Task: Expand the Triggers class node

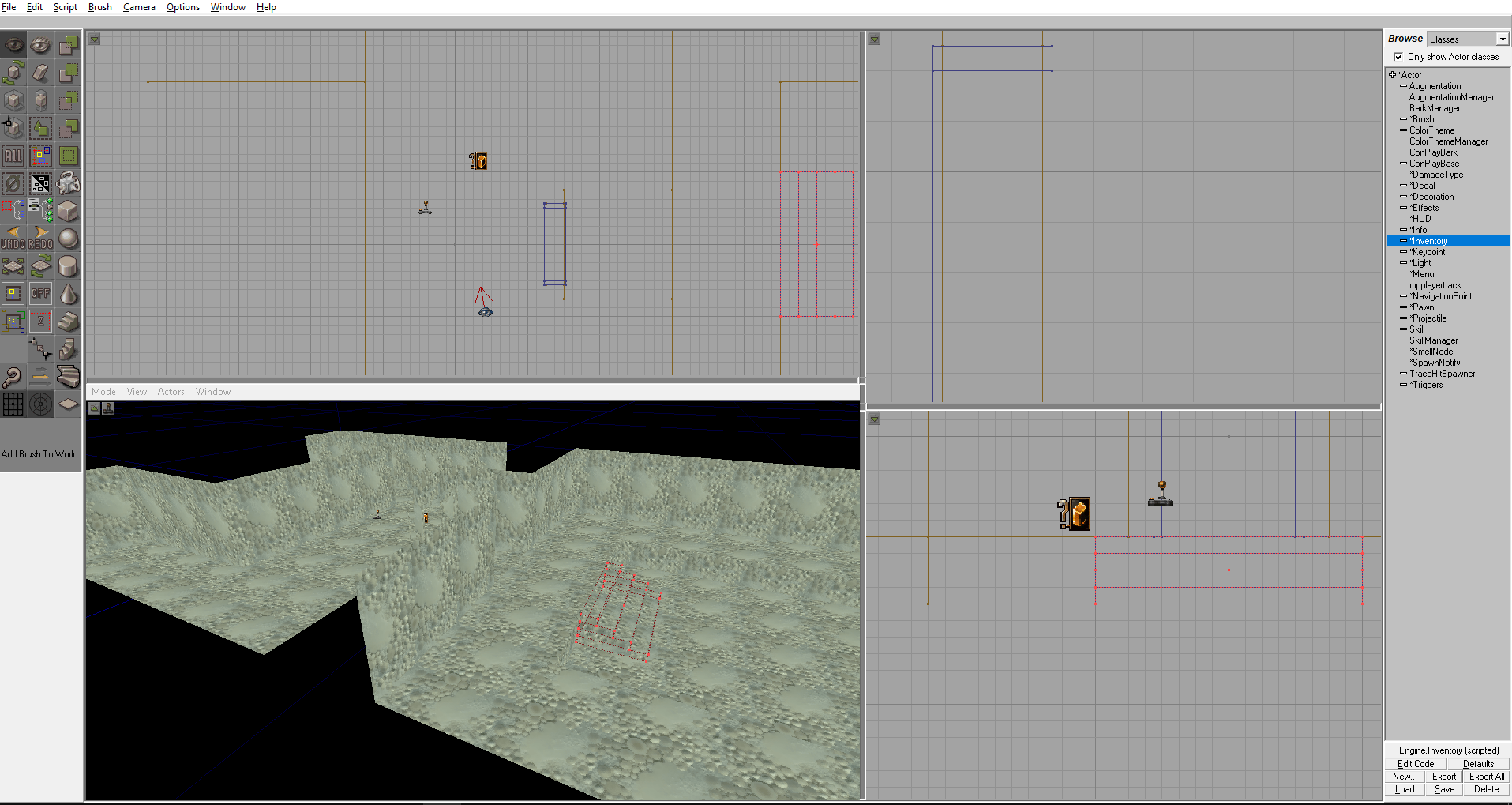Action: pyautogui.click(x=1403, y=385)
